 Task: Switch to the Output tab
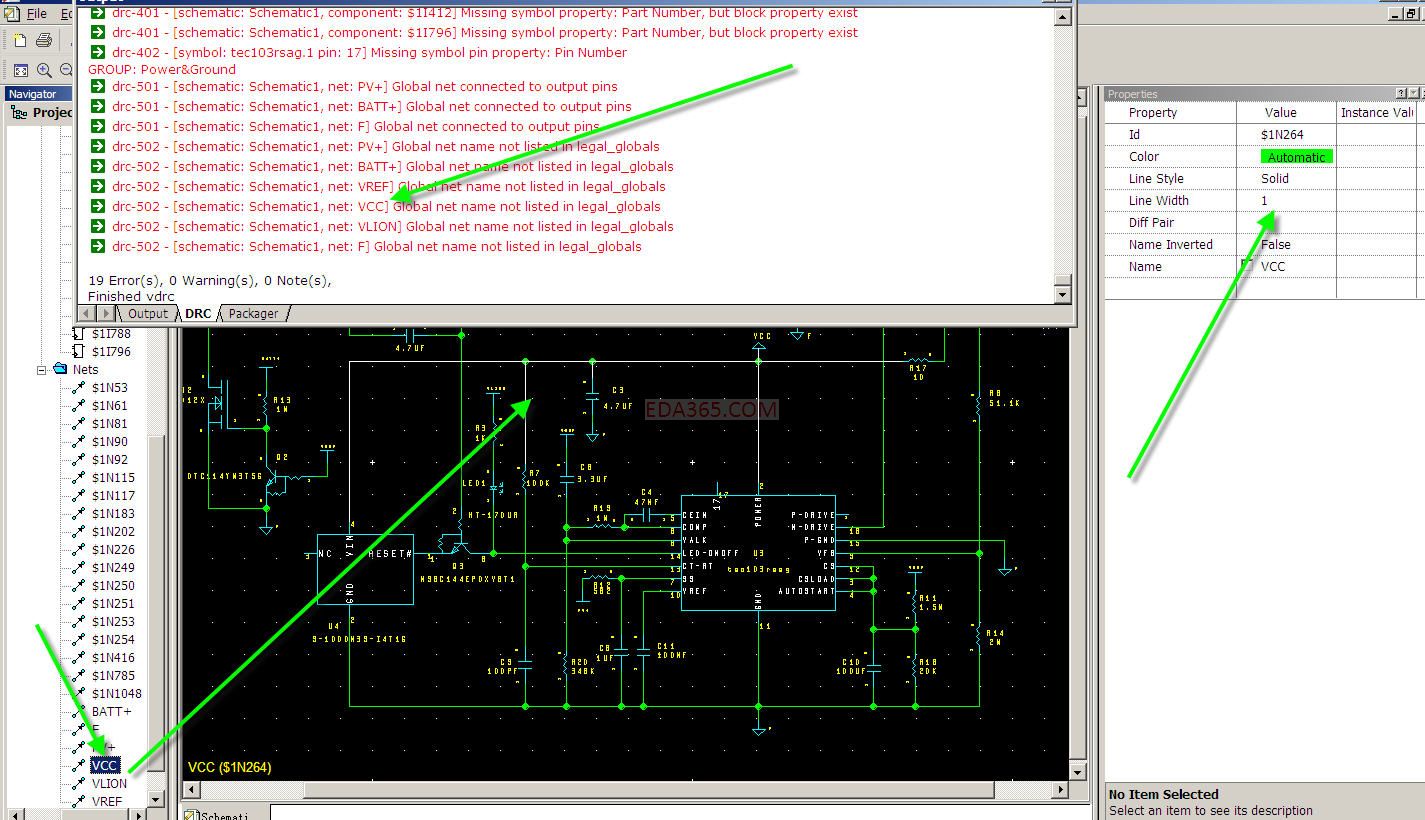pos(148,313)
